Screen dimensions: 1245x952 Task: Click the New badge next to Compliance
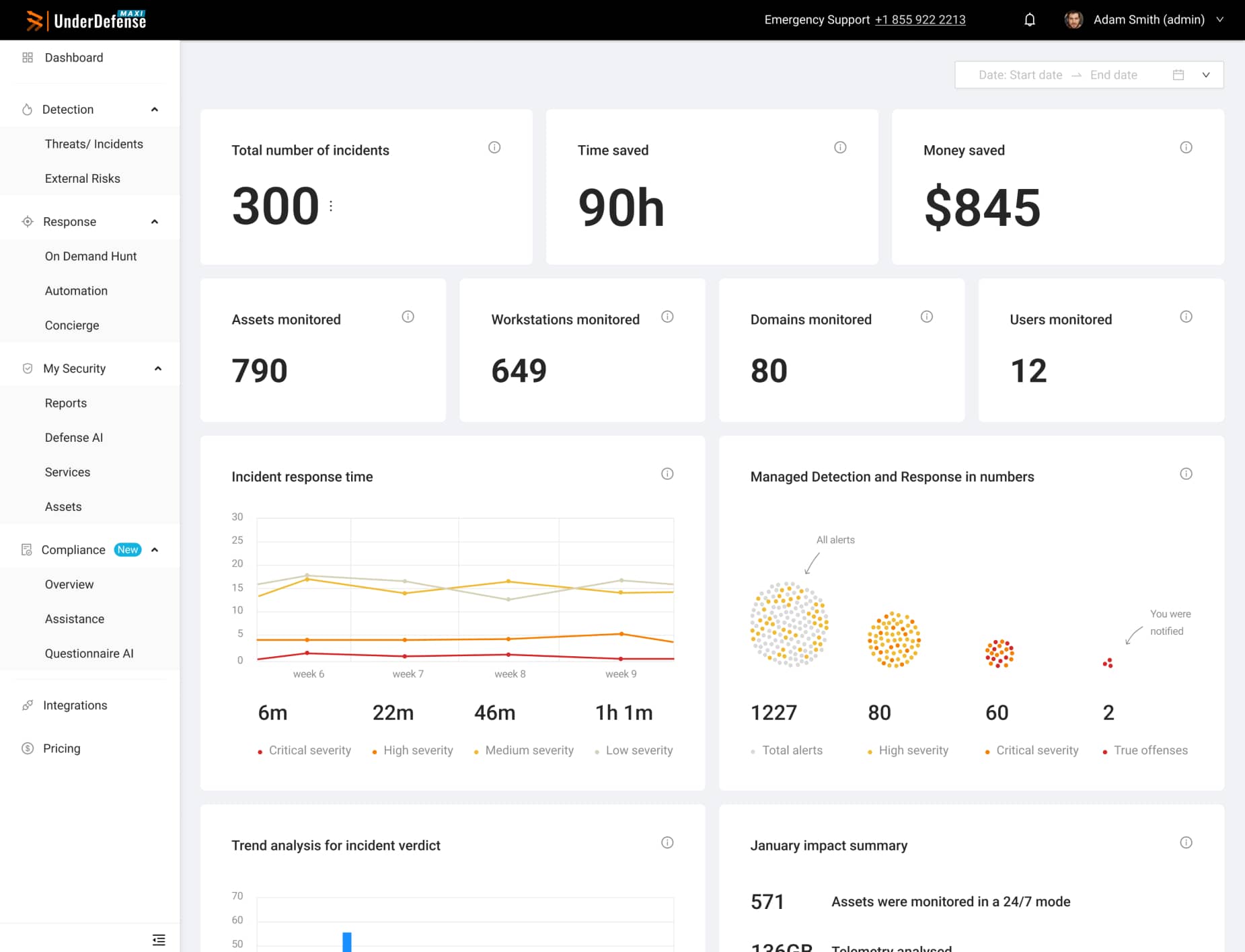127,550
